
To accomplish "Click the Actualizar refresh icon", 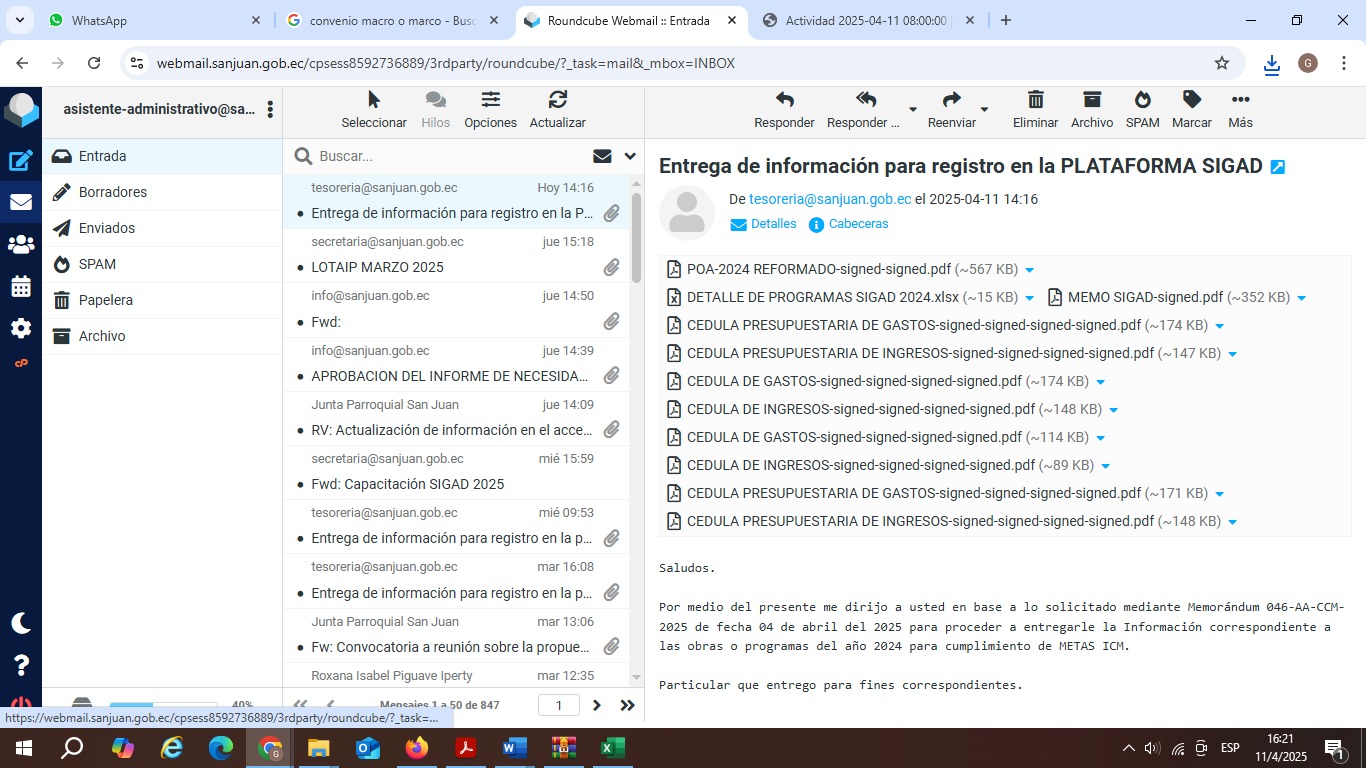I will [557, 100].
